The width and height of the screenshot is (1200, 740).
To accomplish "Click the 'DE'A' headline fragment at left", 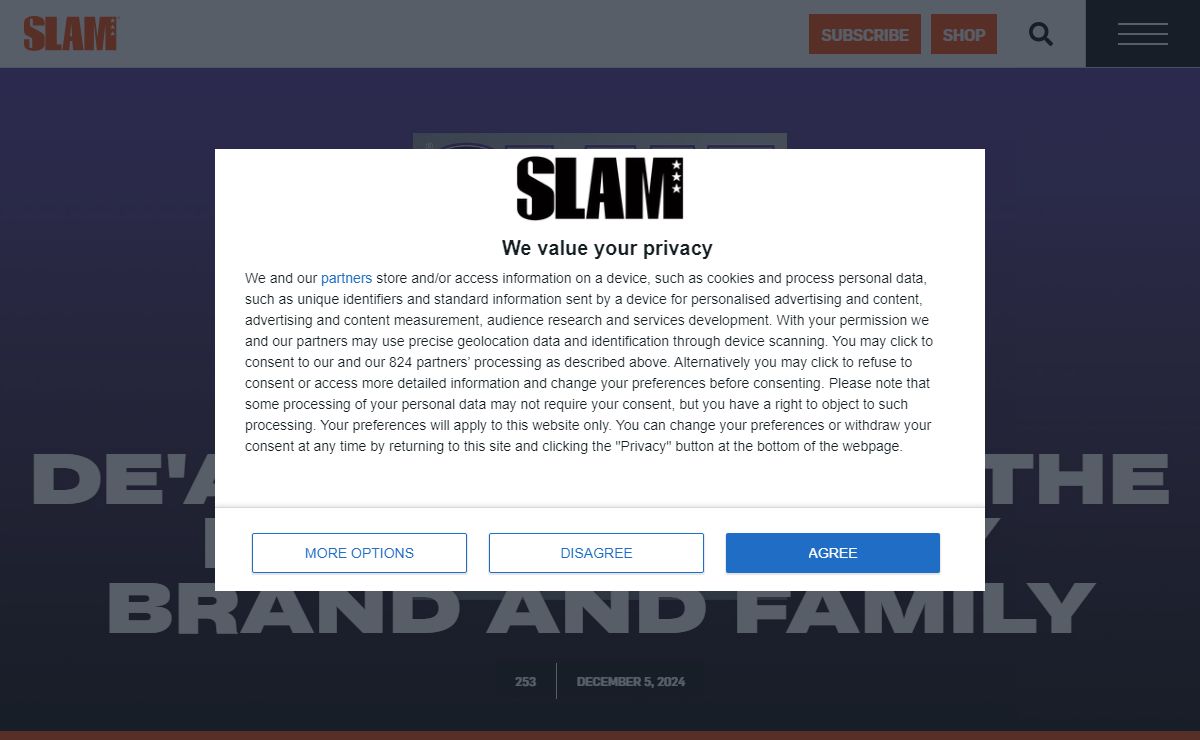I will (123, 479).
